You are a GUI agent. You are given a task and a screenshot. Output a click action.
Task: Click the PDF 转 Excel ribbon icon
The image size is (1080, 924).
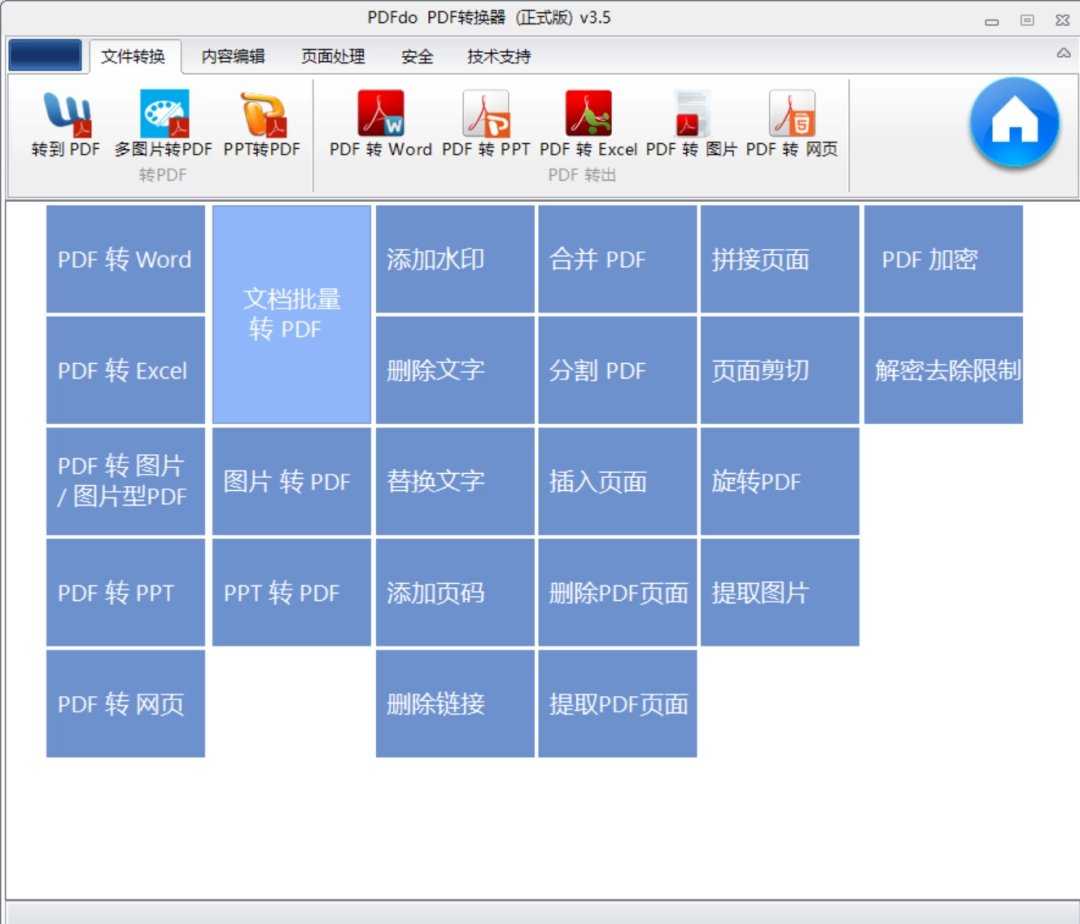[588, 124]
